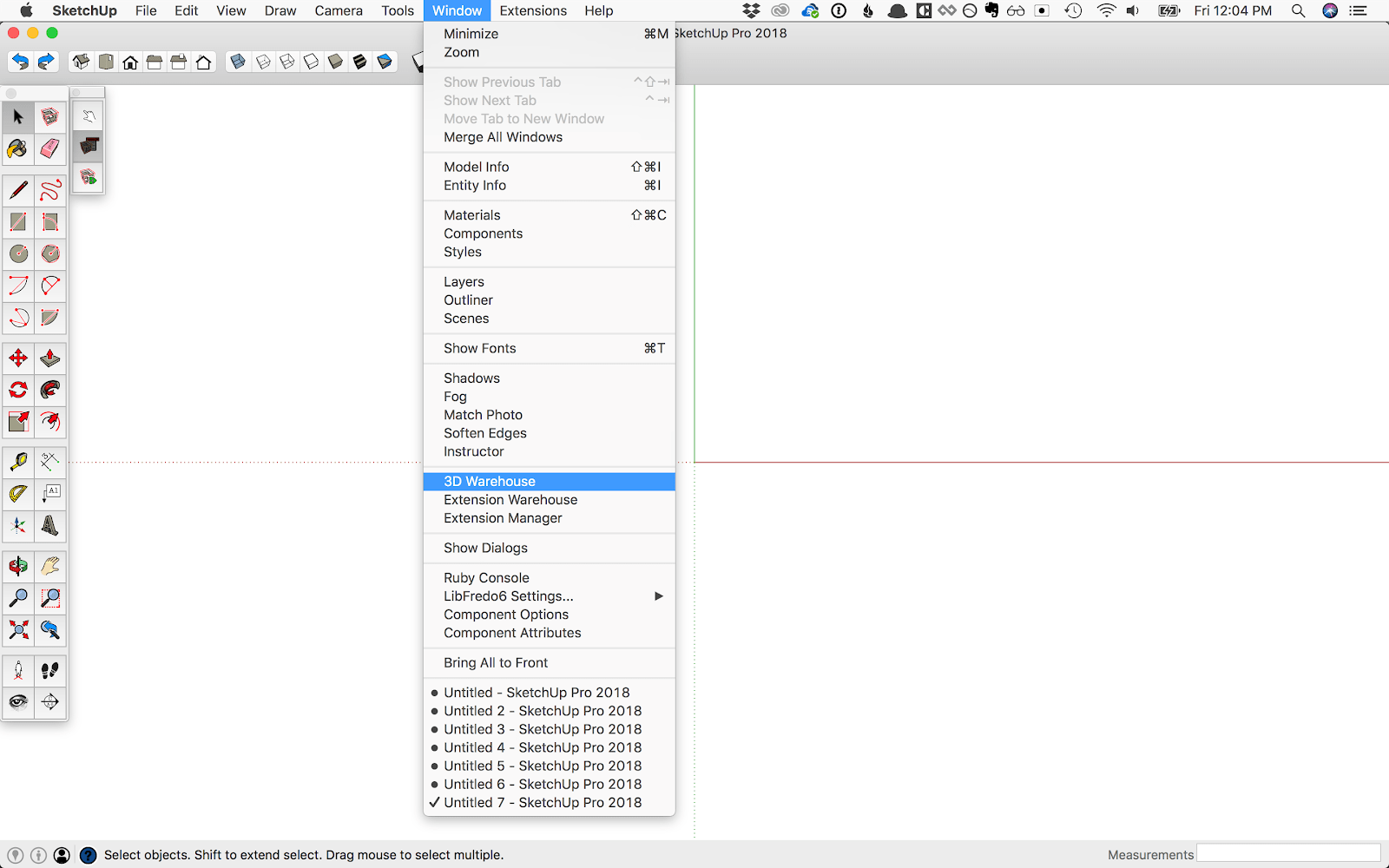Open the Extensions menu in menu bar
1389x868 pixels.
click(x=533, y=10)
